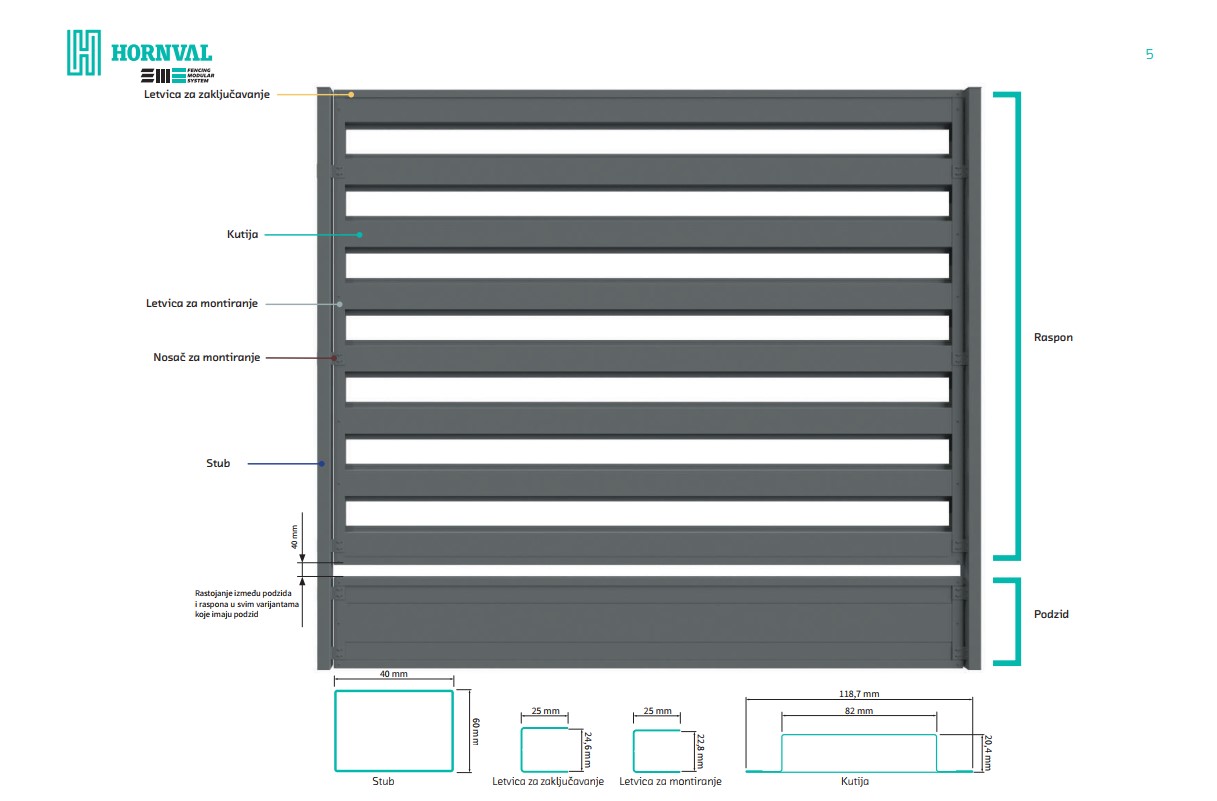
Task: Click the 82 mm dimension label
Action: click(859, 711)
